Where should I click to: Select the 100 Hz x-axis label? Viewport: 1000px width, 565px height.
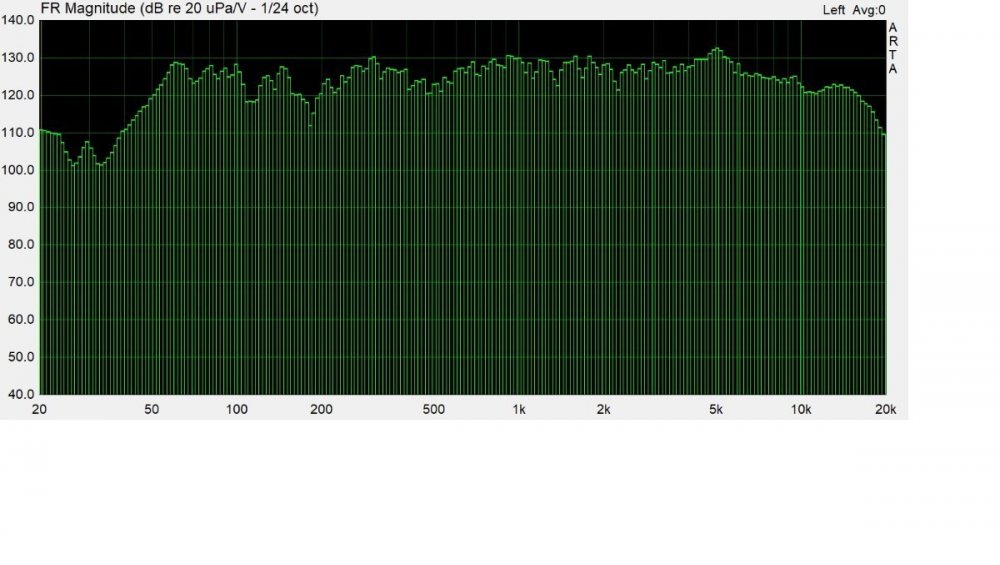point(237,409)
